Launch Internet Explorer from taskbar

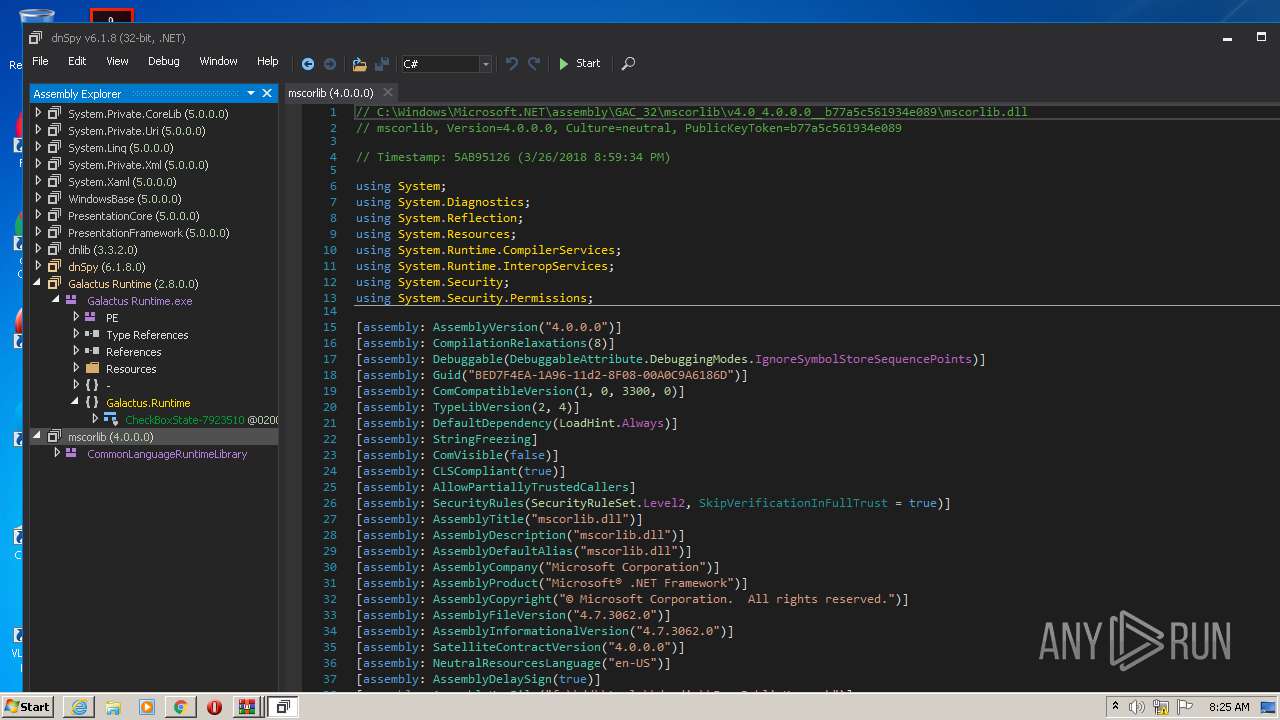79,707
